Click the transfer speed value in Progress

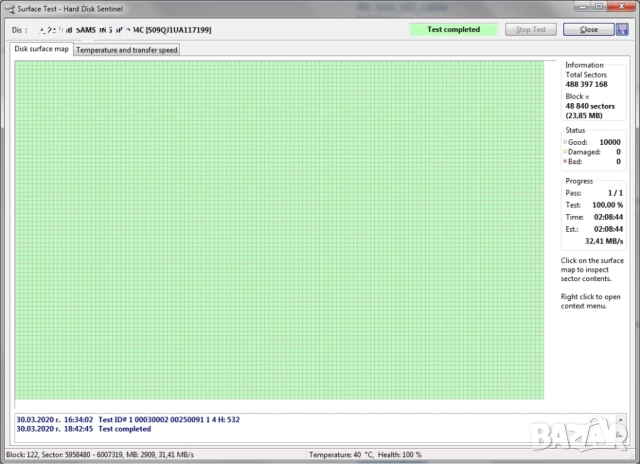[x=604, y=241]
